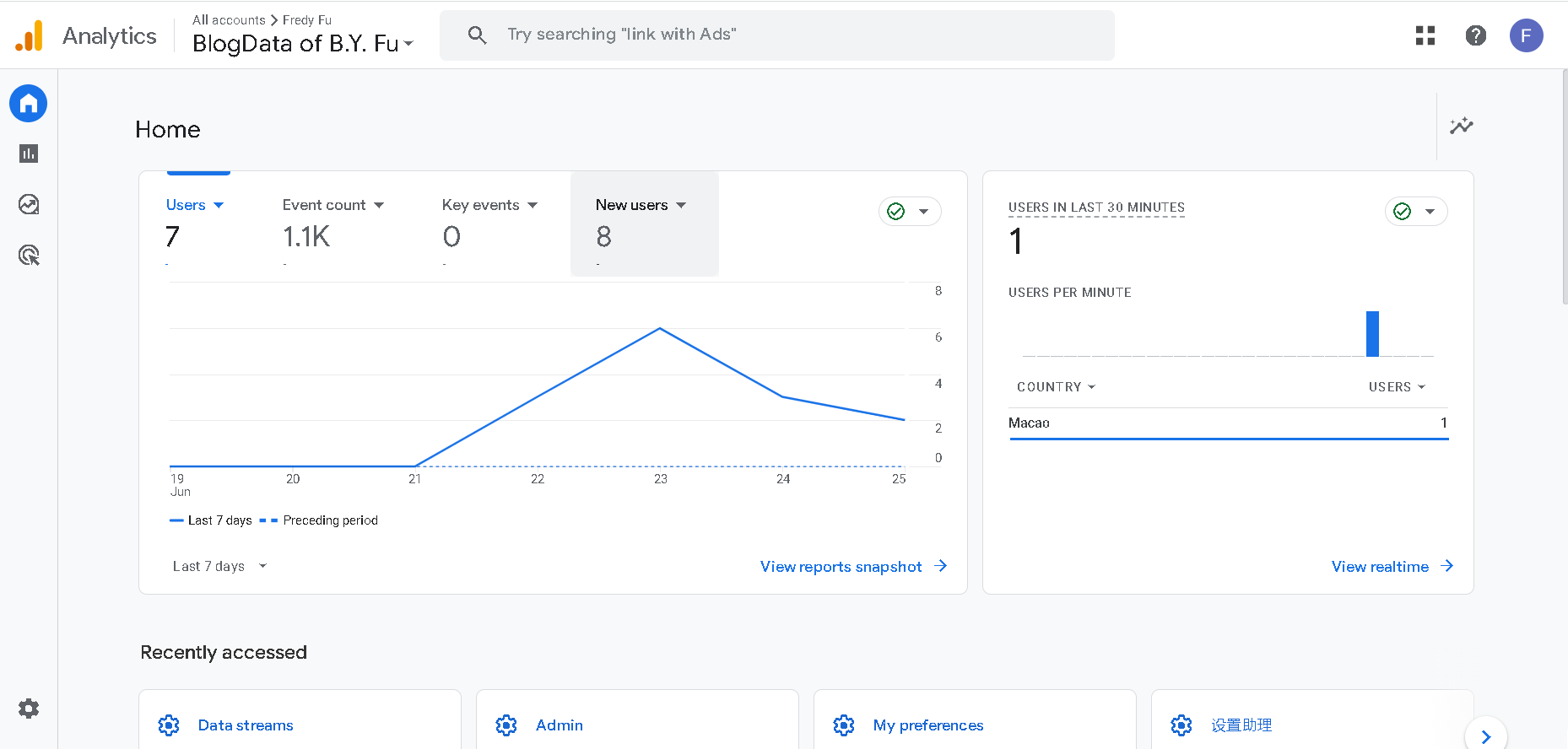Open the Reports section icon
The image size is (1568, 749).
[x=29, y=154]
